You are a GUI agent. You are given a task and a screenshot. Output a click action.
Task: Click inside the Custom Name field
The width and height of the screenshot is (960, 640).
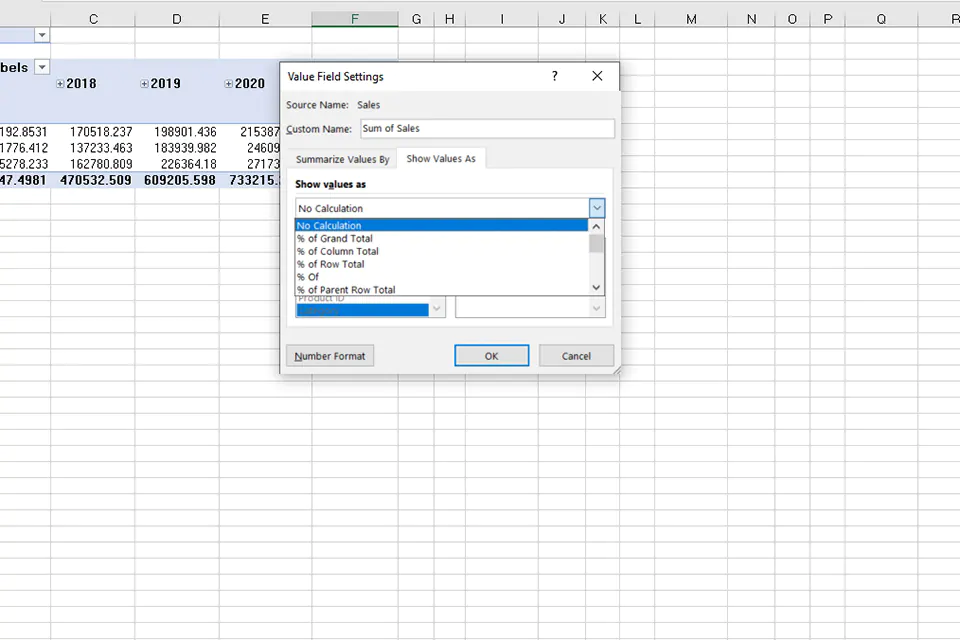pyautogui.click(x=487, y=128)
